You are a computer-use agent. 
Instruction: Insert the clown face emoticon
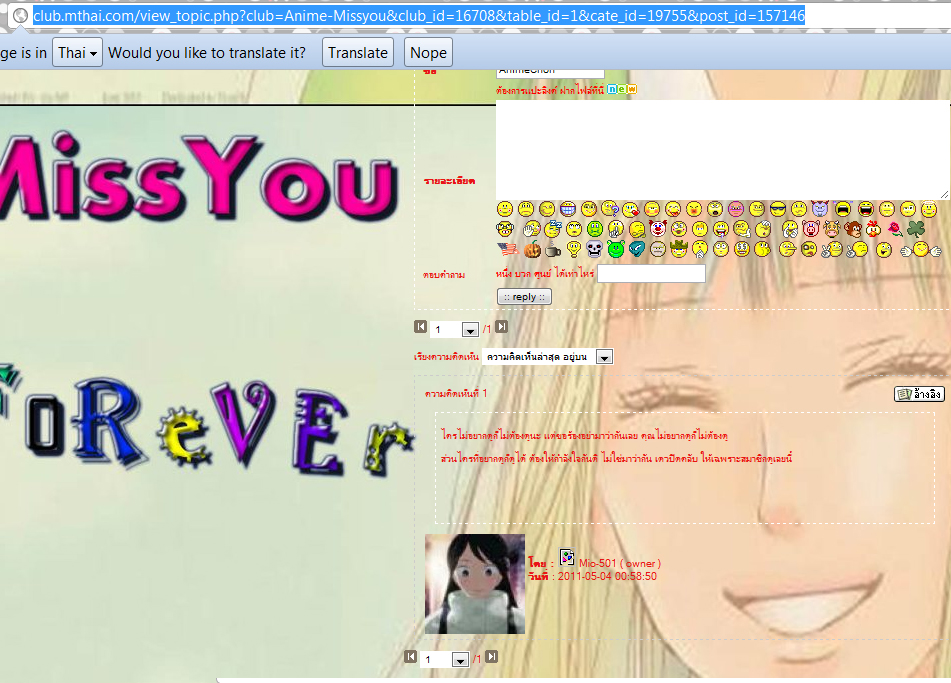[x=657, y=229]
